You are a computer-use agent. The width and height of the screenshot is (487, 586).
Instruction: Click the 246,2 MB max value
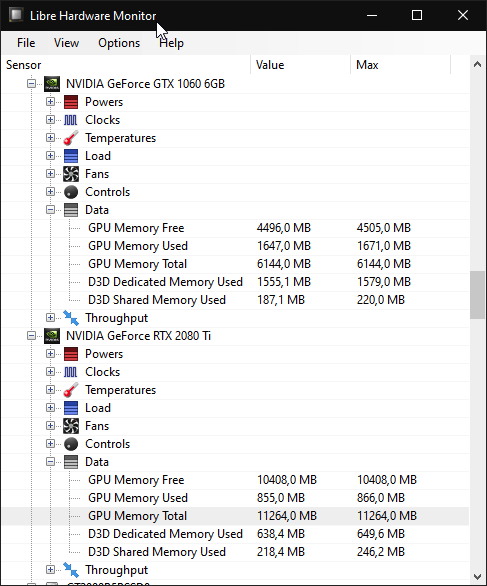[x=380, y=552]
